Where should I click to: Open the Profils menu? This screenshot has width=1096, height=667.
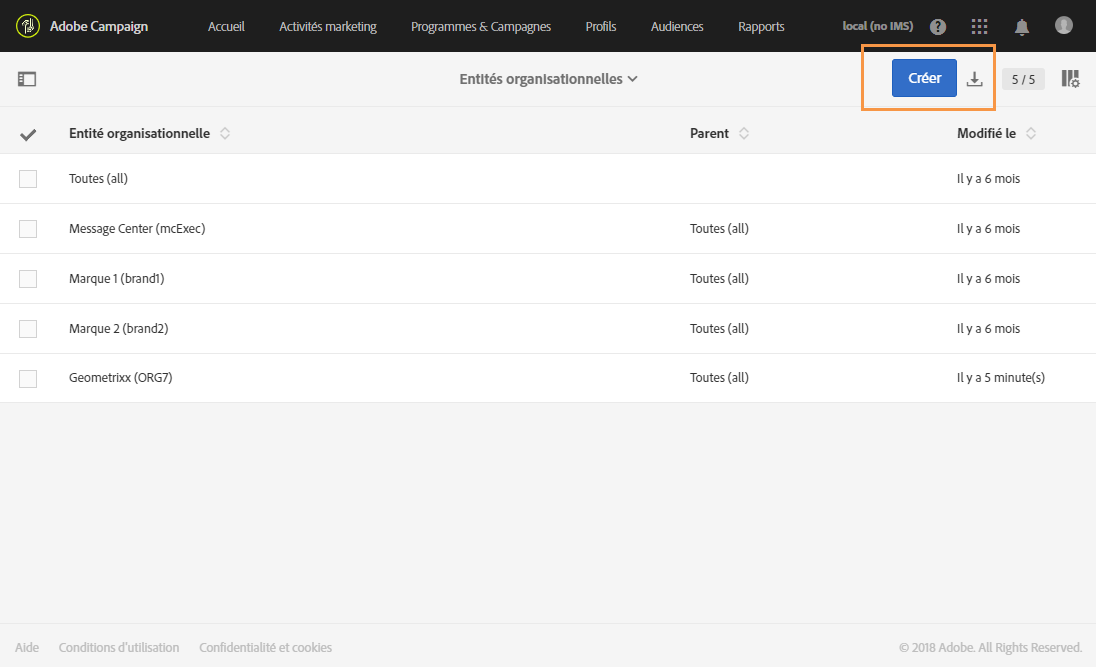600,27
